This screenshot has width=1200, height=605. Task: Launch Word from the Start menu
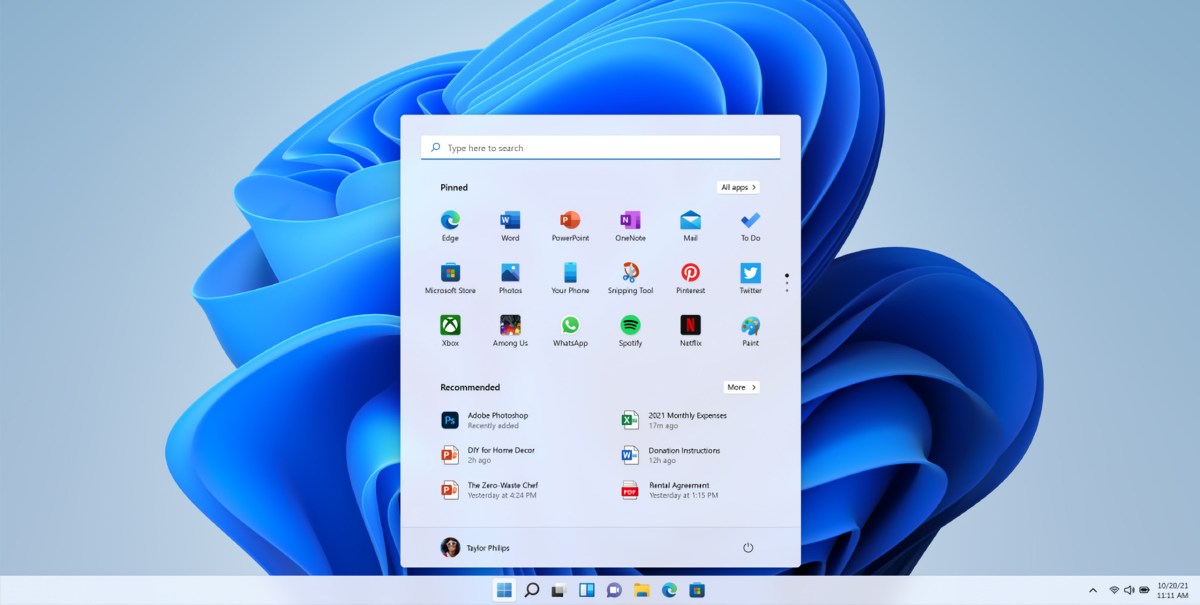pyautogui.click(x=509, y=222)
